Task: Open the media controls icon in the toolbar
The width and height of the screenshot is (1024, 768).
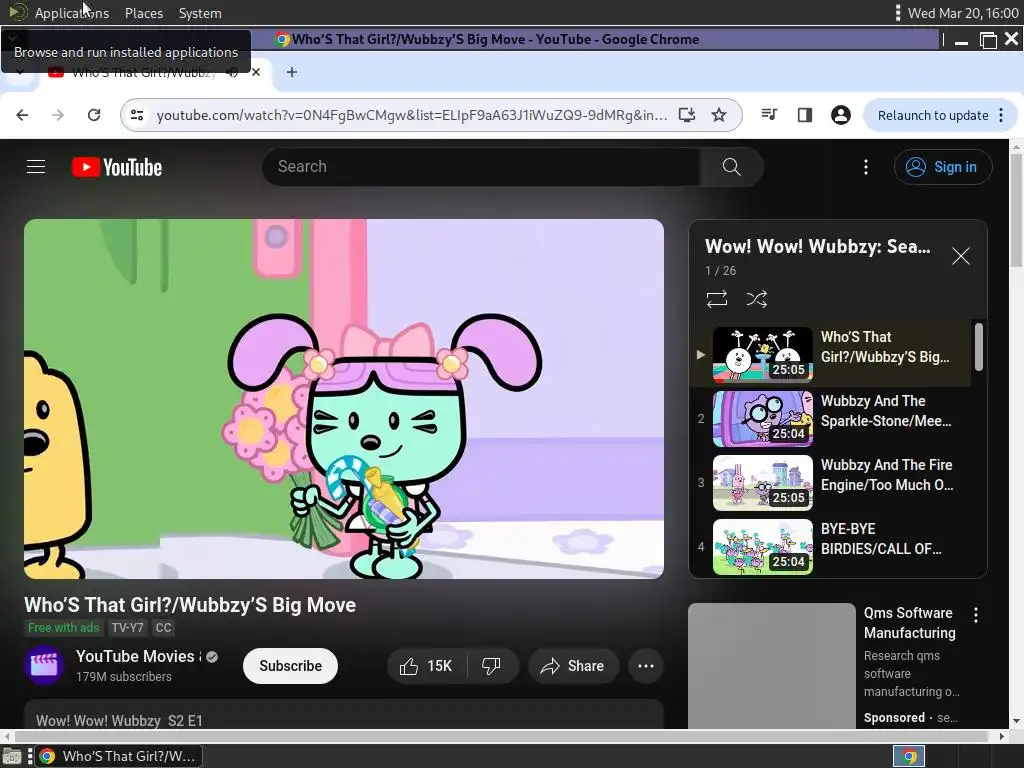Action: (x=769, y=115)
